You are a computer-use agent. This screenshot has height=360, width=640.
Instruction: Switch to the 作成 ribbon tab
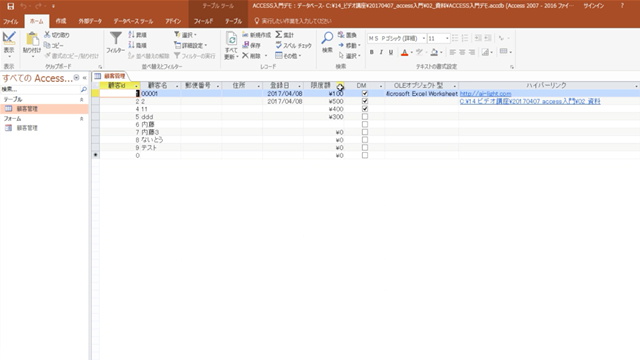pos(61,21)
